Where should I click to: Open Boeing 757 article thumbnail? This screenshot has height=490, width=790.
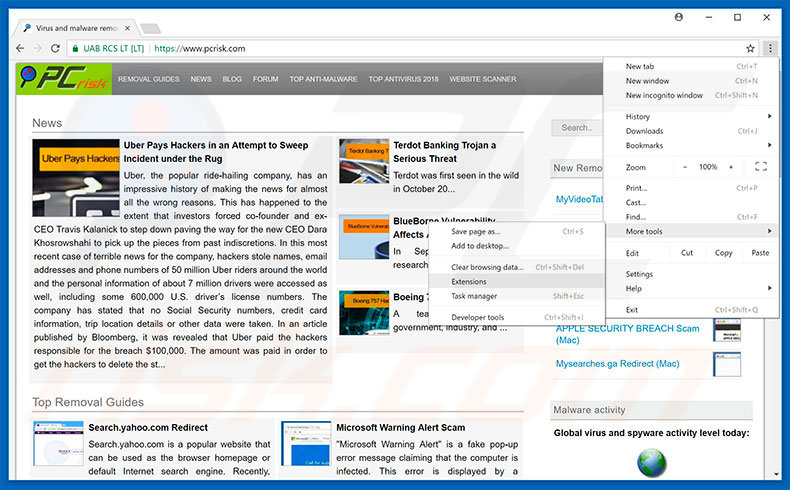tap(364, 313)
